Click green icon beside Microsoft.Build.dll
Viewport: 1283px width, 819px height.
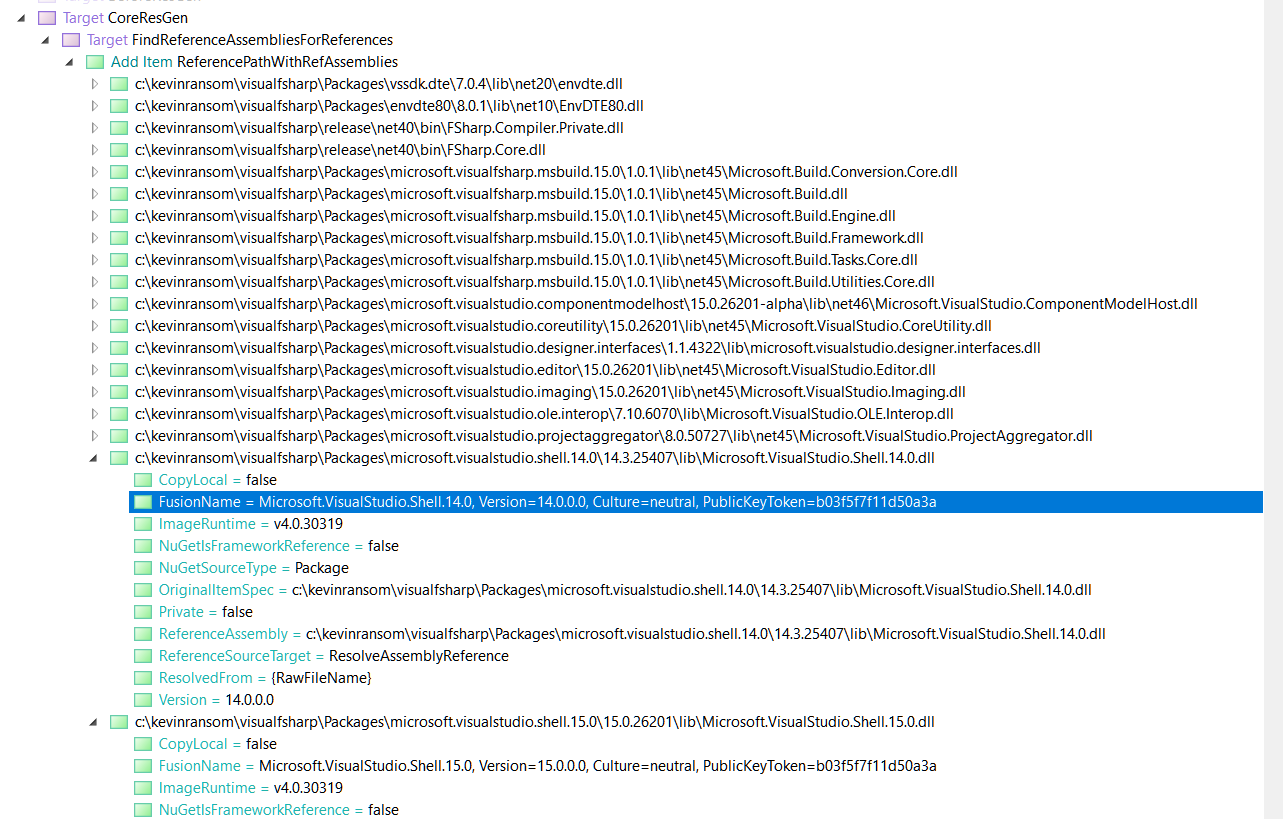(x=118, y=194)
